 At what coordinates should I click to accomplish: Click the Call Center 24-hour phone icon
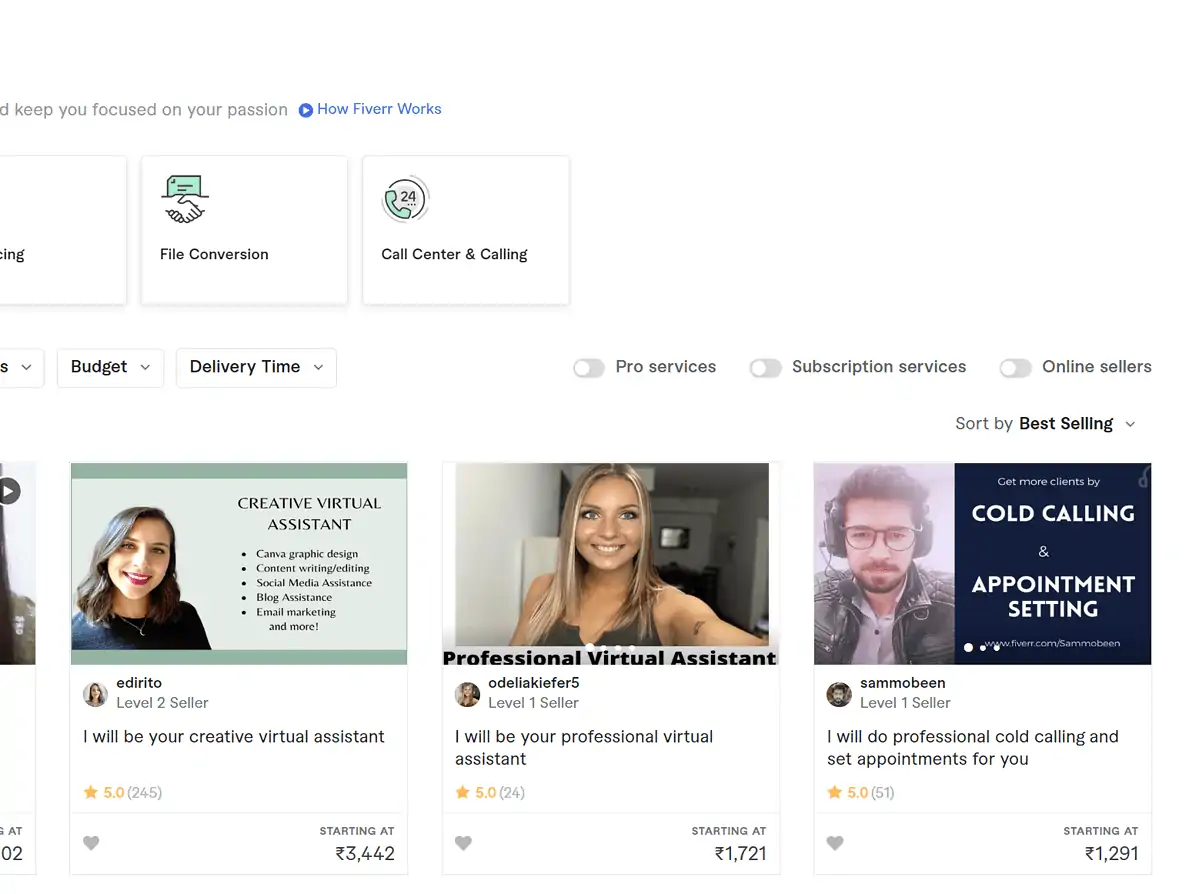(405, 199)
